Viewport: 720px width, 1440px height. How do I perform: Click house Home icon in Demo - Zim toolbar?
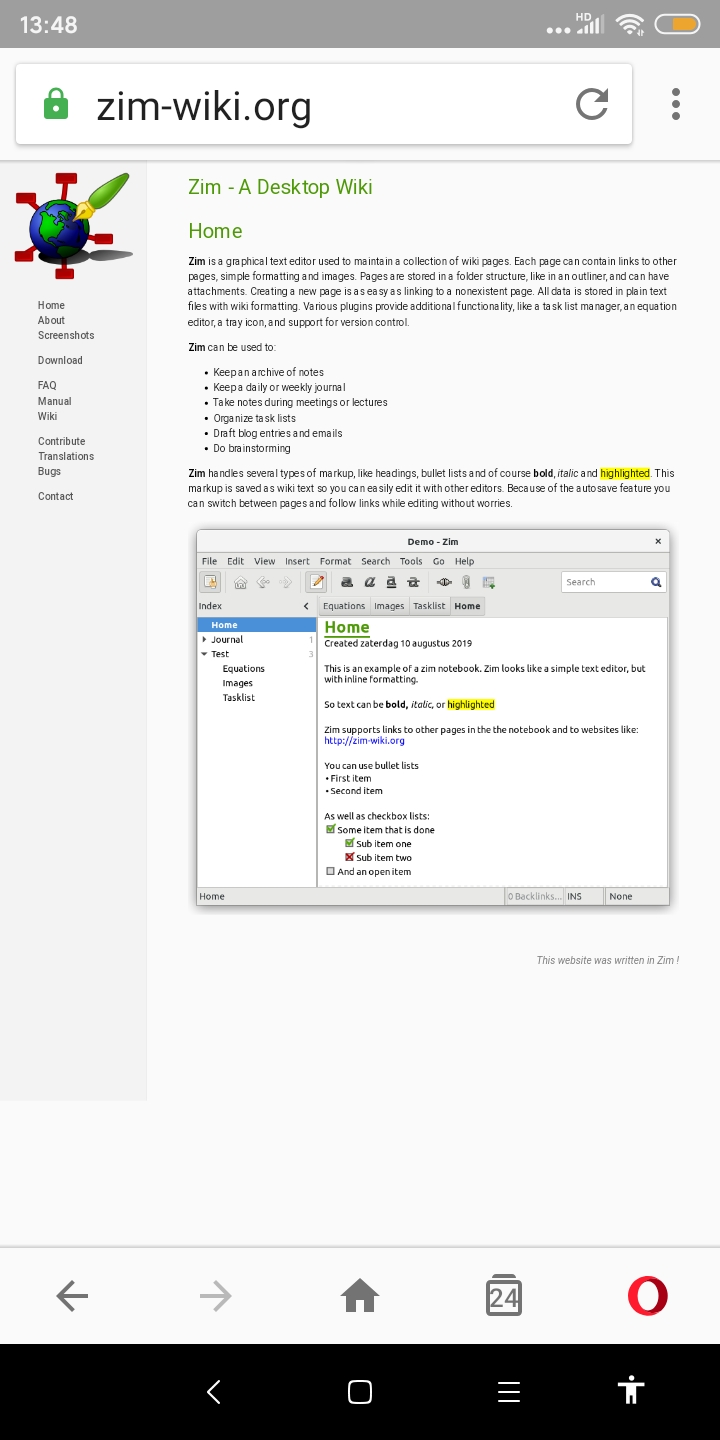click(240, 582)
